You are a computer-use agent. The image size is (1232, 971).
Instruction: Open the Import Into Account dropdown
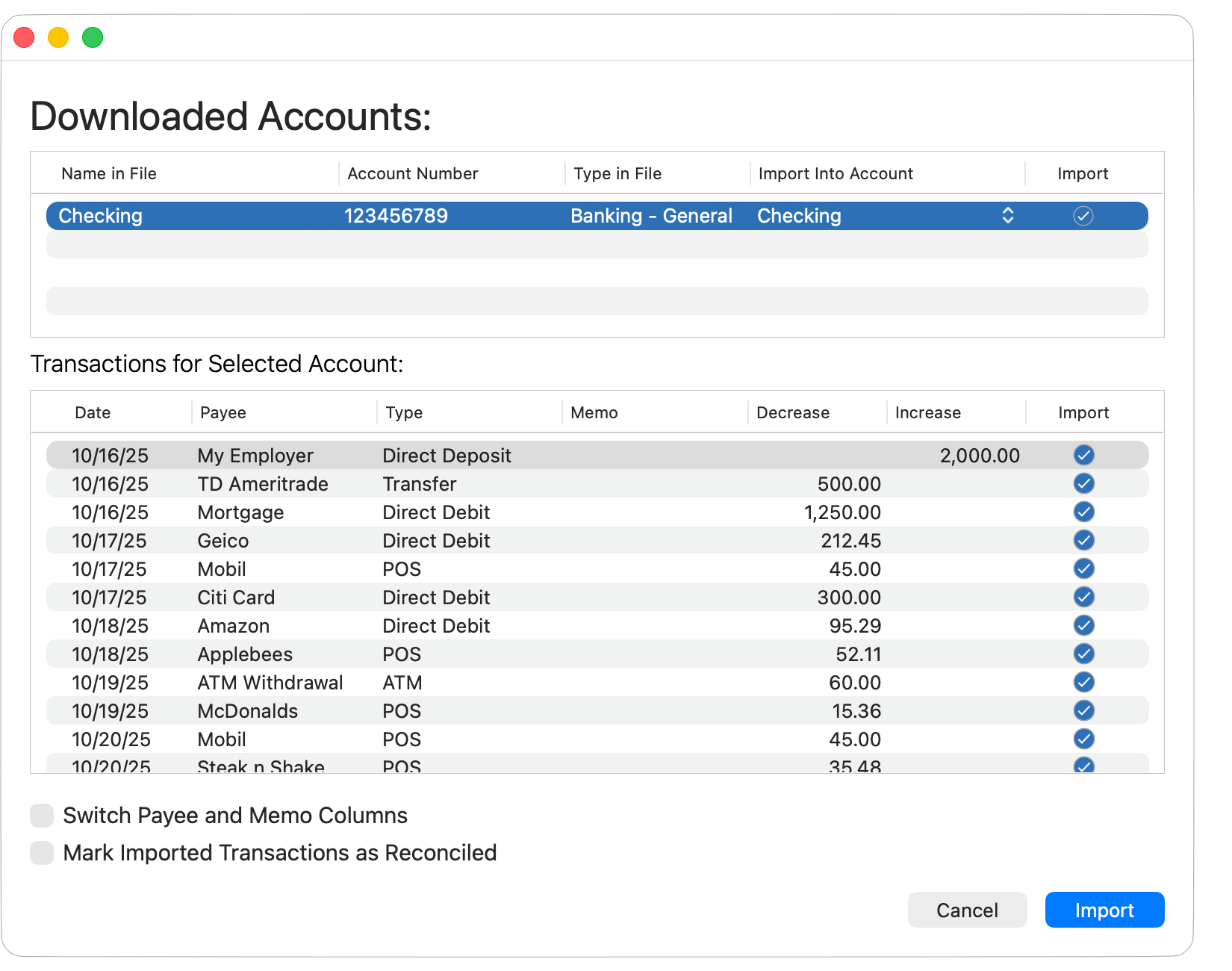[x=1007, y=216]
